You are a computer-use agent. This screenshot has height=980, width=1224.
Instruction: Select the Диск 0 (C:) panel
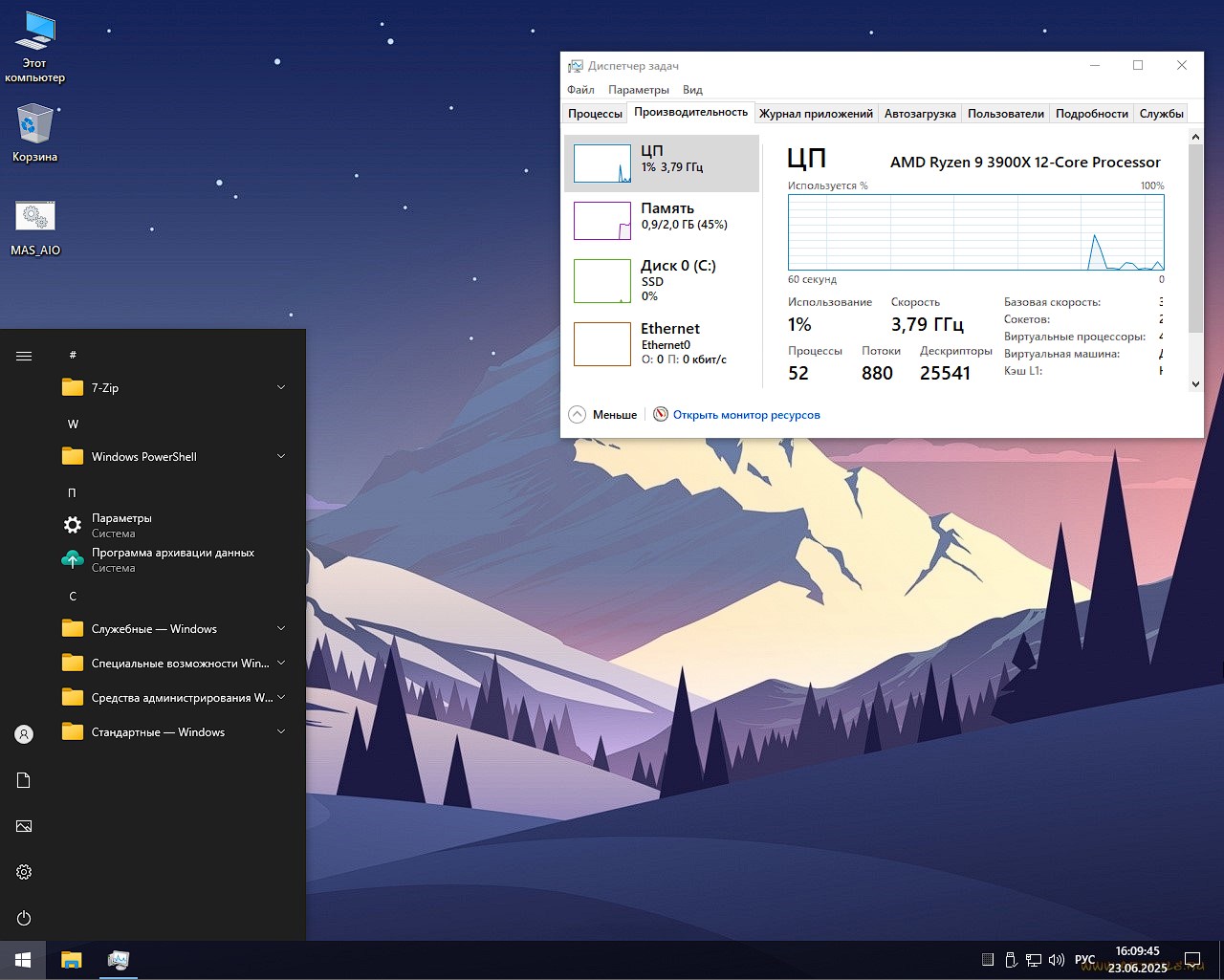(x=663, y=280)
